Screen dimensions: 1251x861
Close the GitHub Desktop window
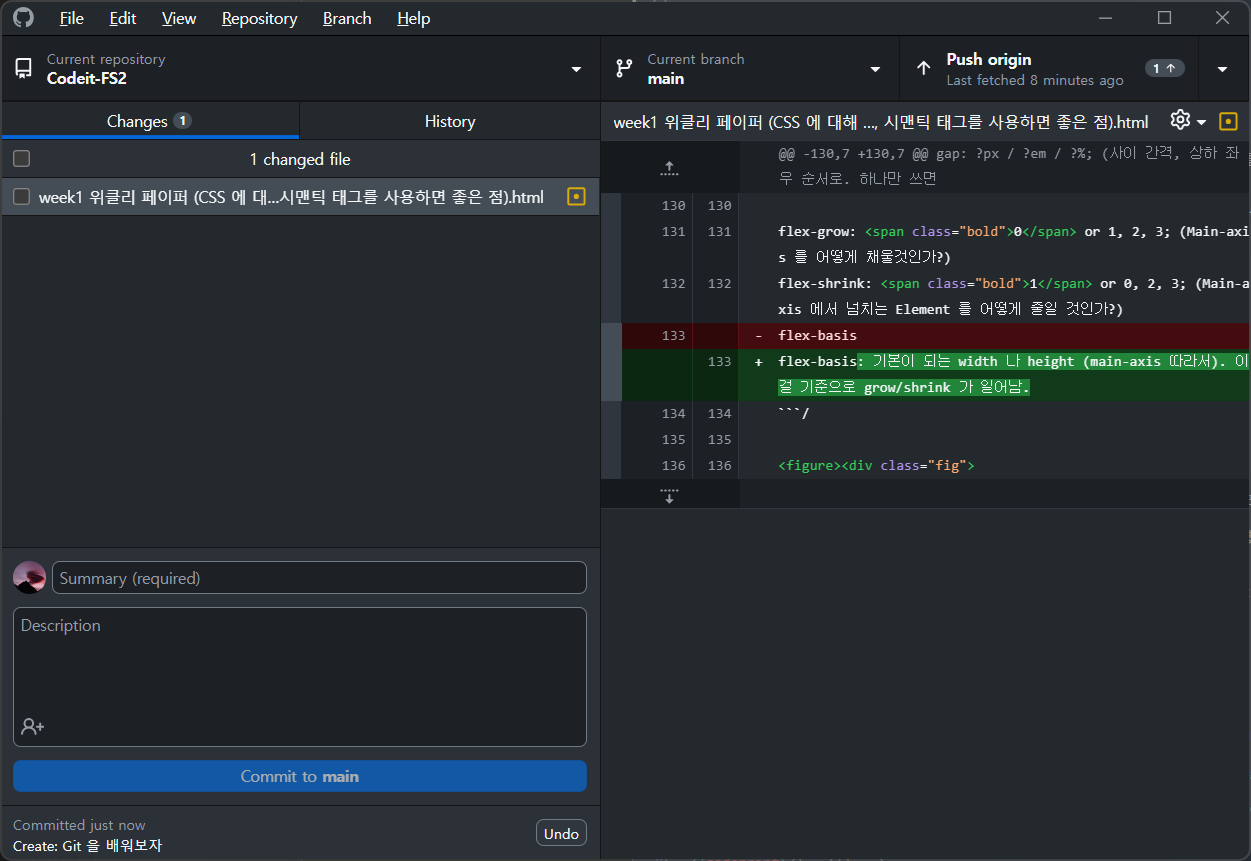[x=1222, y=18]
